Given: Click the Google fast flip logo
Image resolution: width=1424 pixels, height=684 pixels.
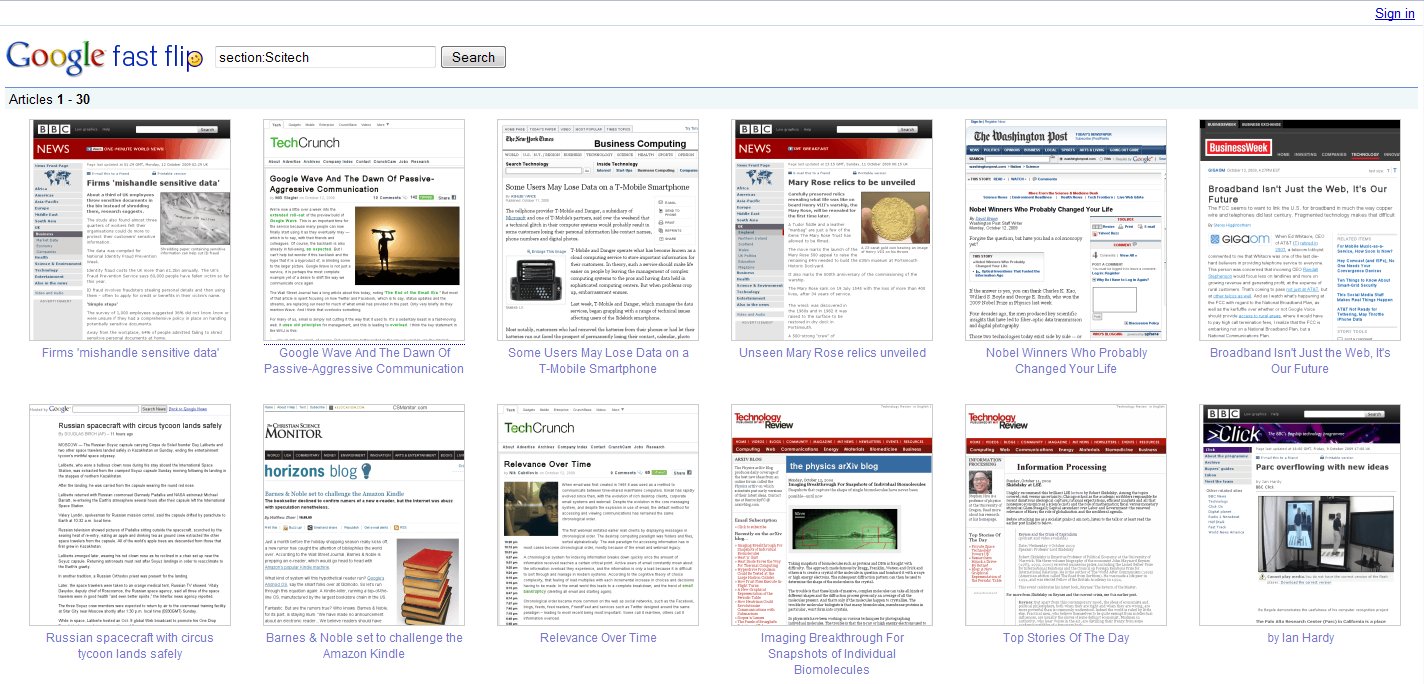Looking at the screenshot, I should pos(105,56).
